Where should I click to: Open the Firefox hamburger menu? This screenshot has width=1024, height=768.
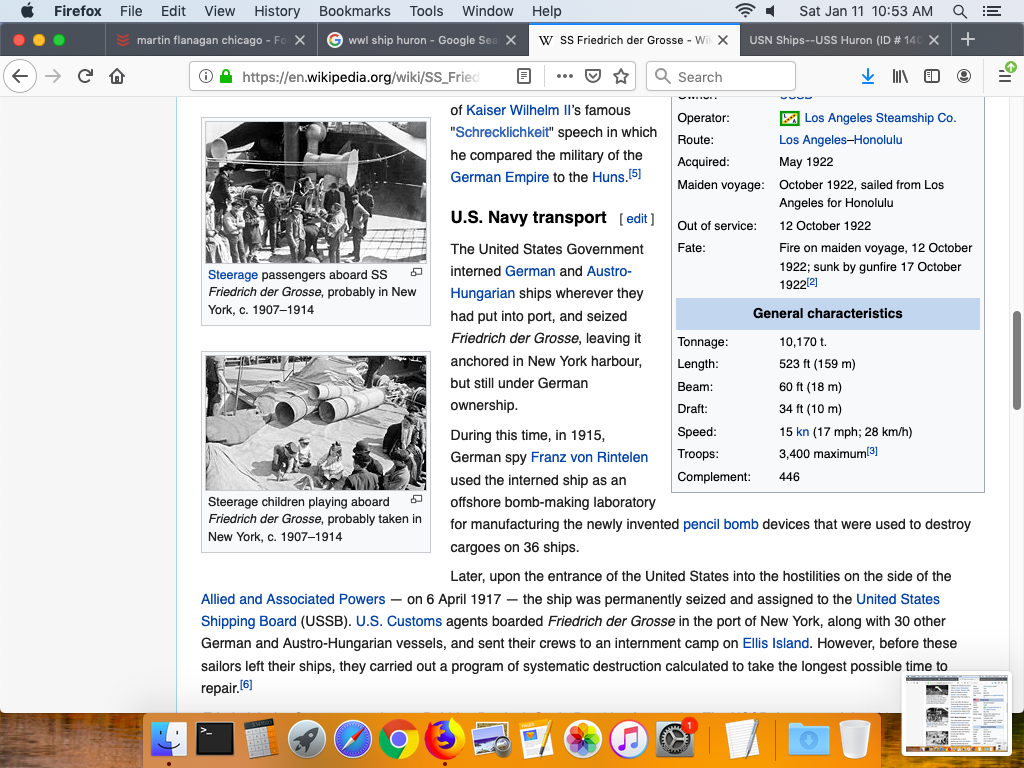click(x=1005, y=76)
